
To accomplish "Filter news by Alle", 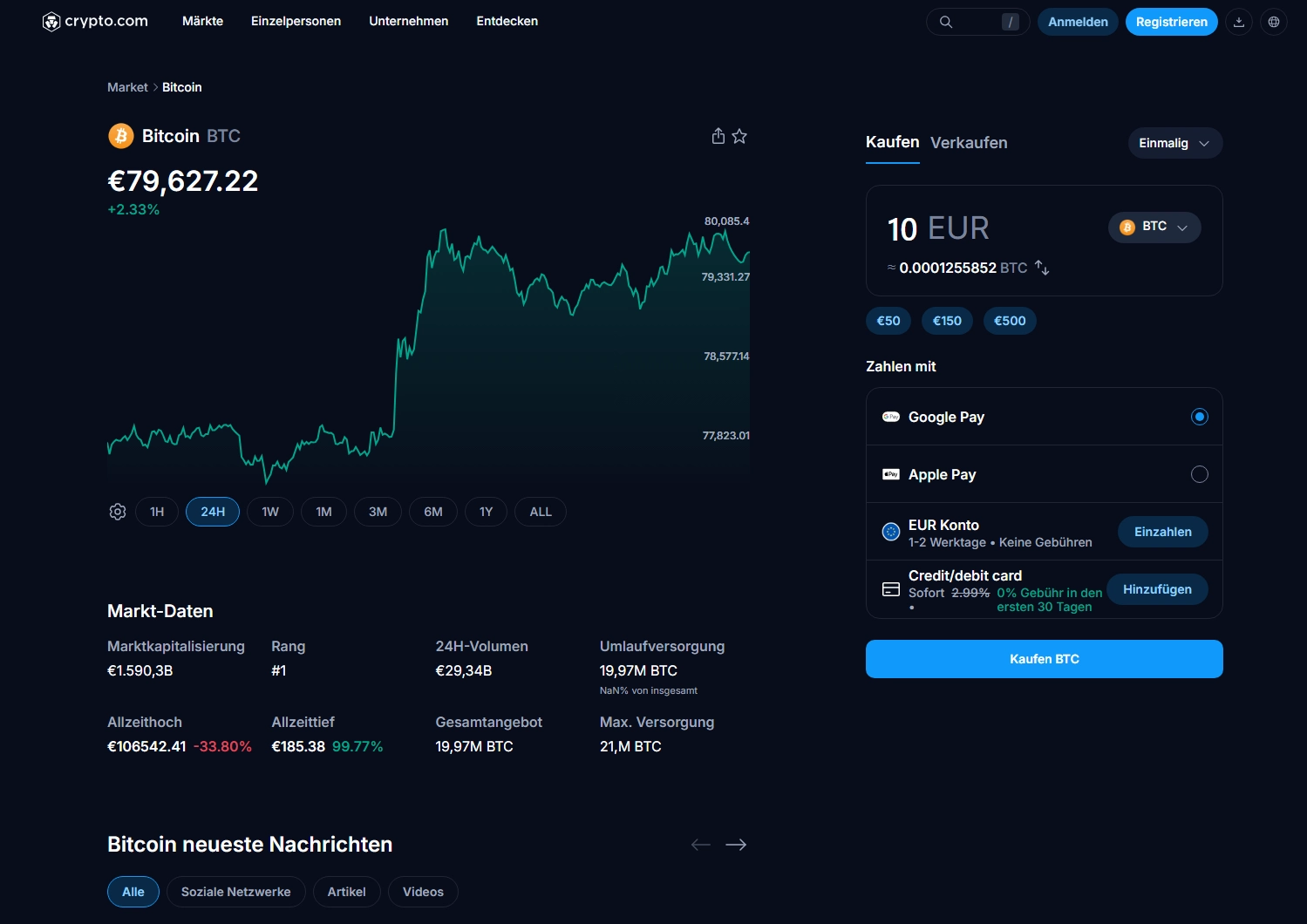I will tap(133, 892).
